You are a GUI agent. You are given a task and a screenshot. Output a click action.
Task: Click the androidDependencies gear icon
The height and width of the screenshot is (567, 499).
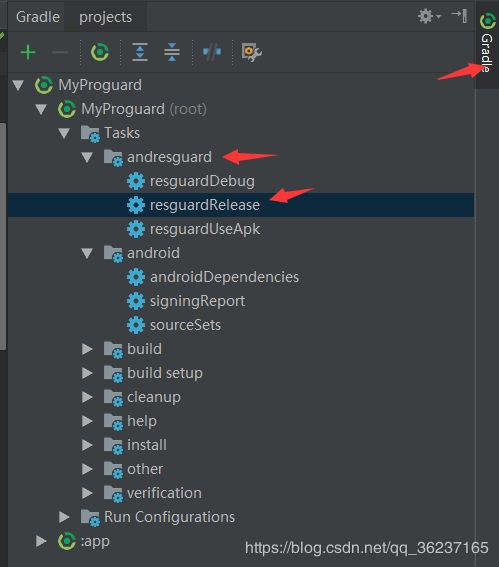point(136,277)
